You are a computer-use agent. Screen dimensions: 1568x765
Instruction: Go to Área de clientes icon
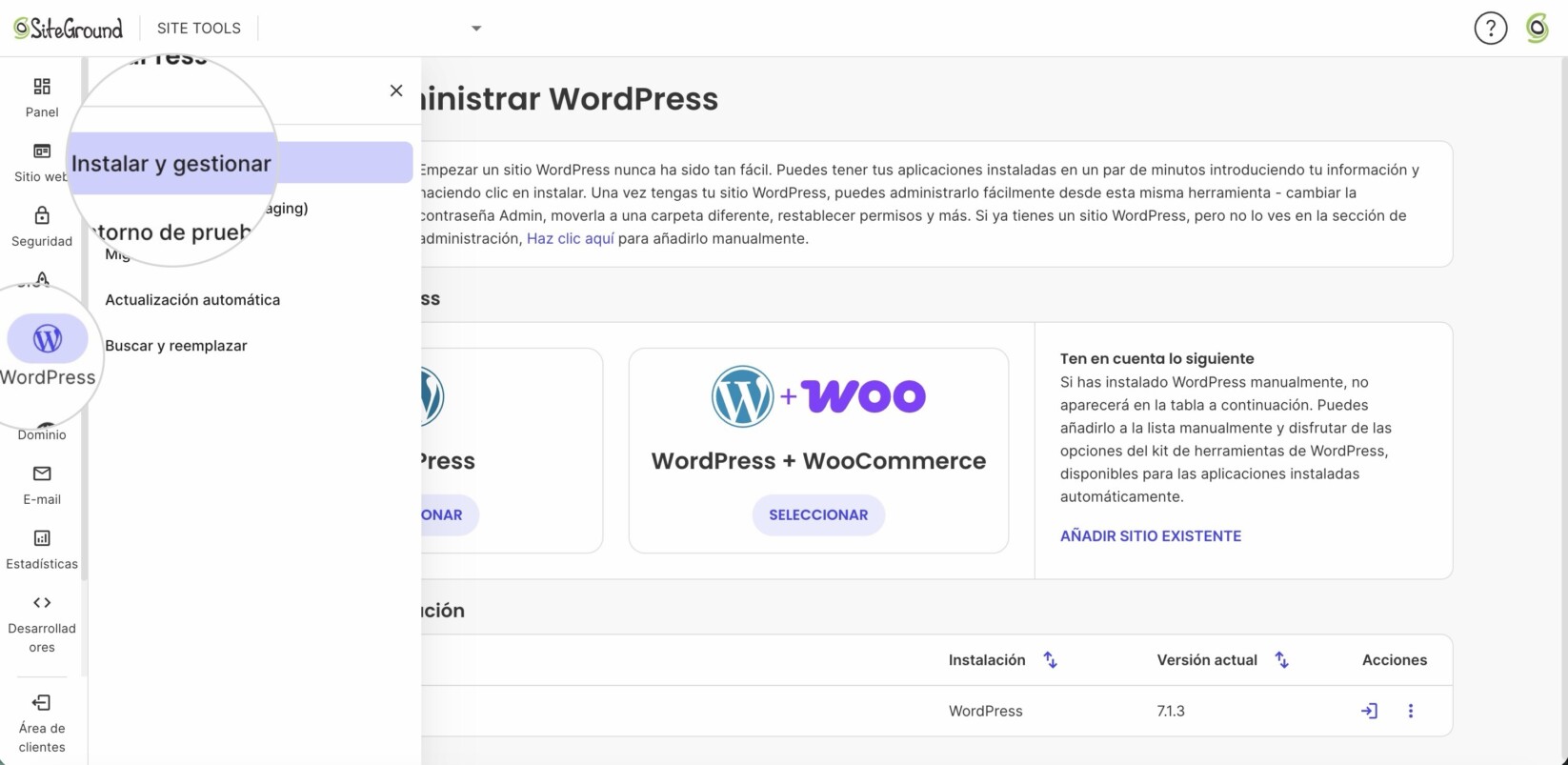[x=42, y=702]
